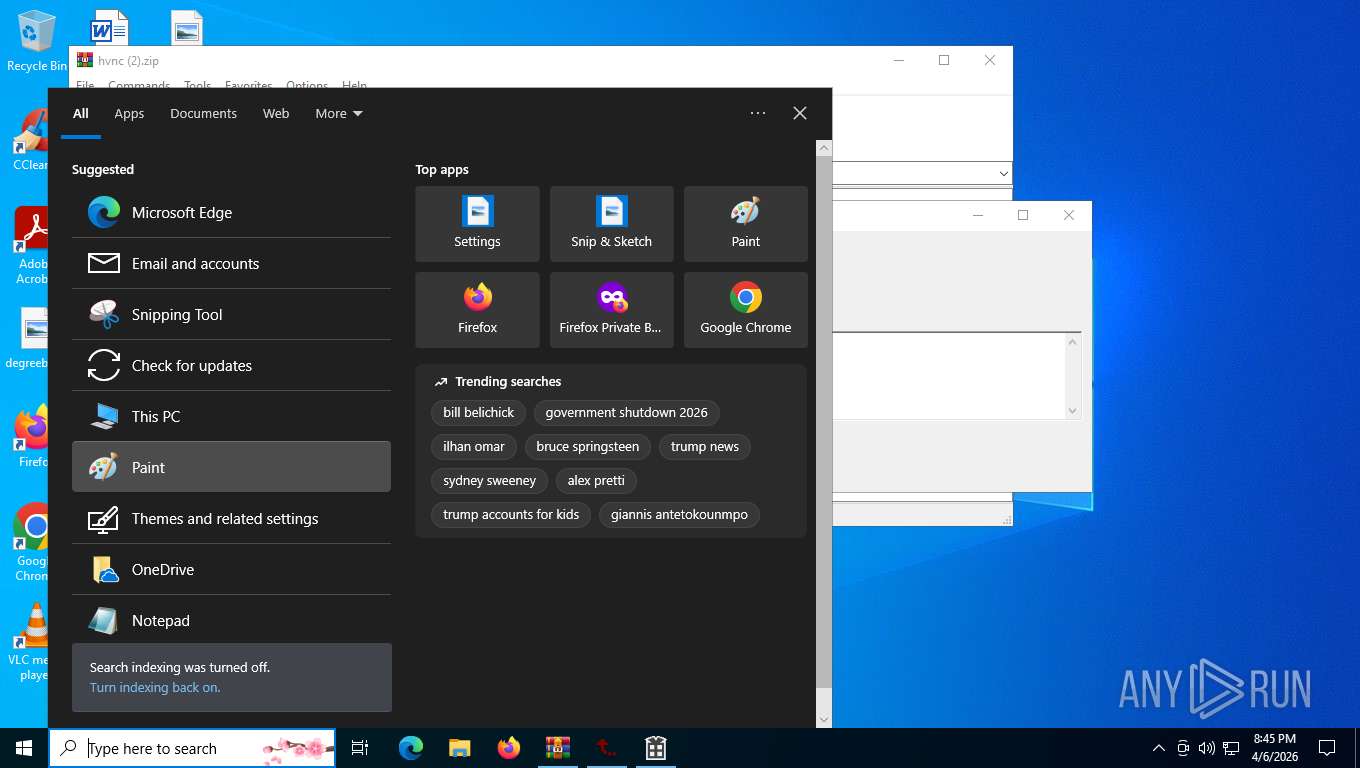1360x768 pixels.
Task: Open the Recycle Bin desktop icon
Action: point(37,42)
